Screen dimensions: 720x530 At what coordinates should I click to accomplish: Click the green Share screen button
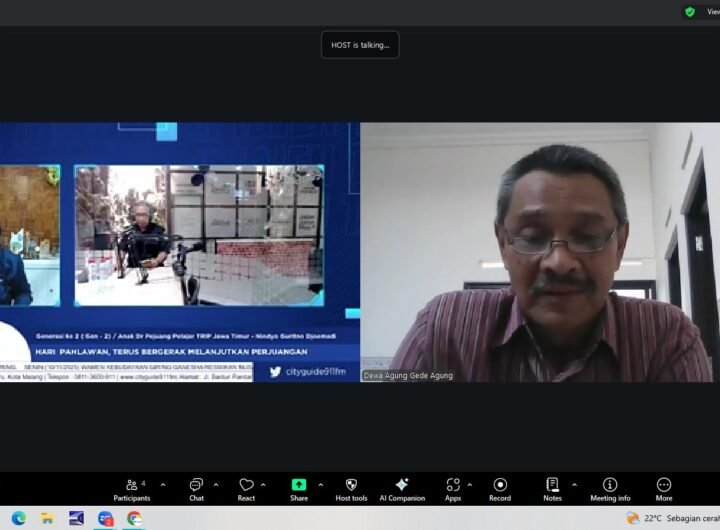(x=299, y=485)
